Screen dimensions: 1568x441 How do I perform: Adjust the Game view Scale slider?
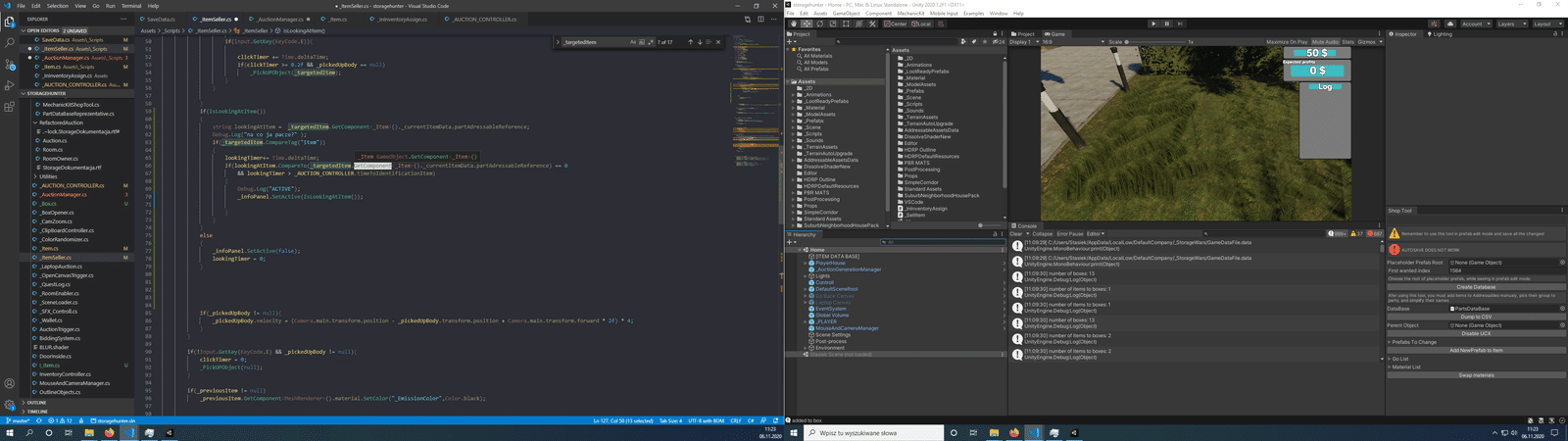(x=1156, y=42)
